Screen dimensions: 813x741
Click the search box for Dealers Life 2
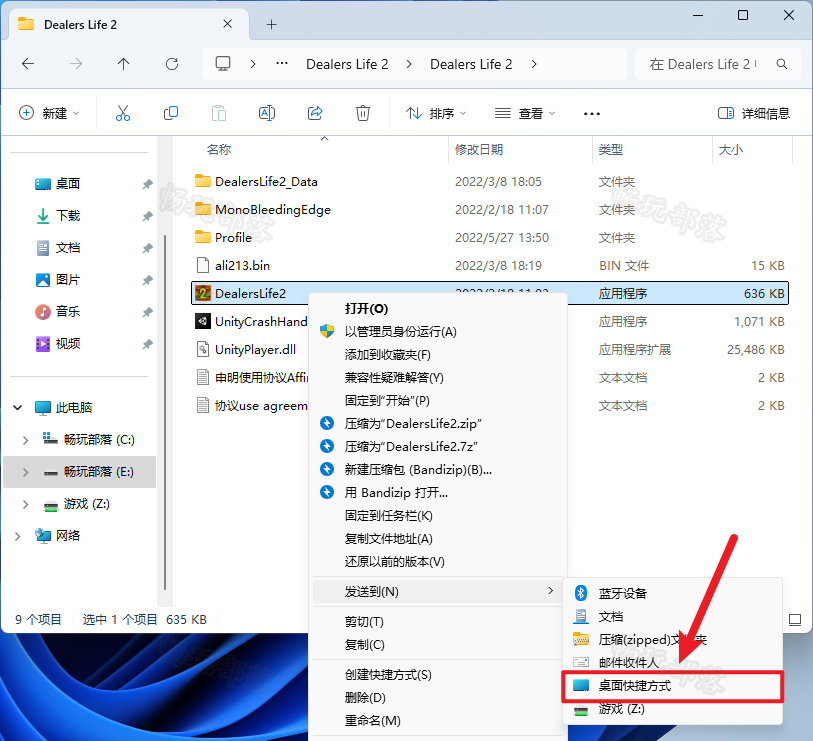[x=718, y=64]
